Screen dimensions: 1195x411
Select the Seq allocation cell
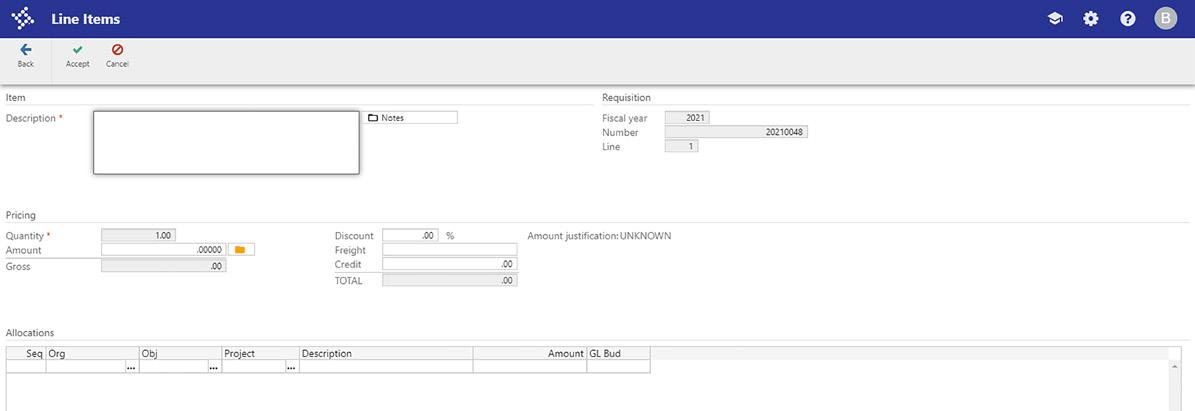pyautogui.click(x=26, y=367)
